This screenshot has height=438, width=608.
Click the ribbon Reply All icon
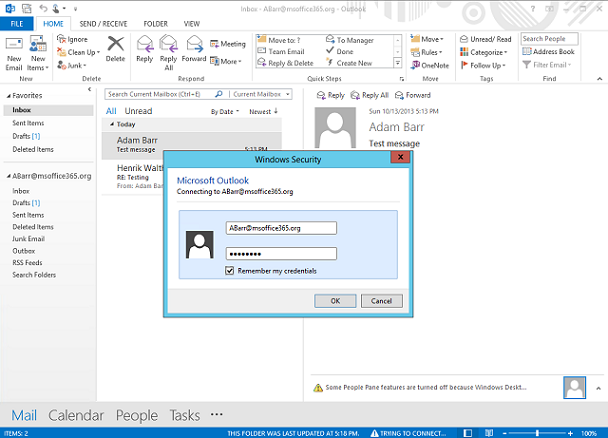[169, 44]
